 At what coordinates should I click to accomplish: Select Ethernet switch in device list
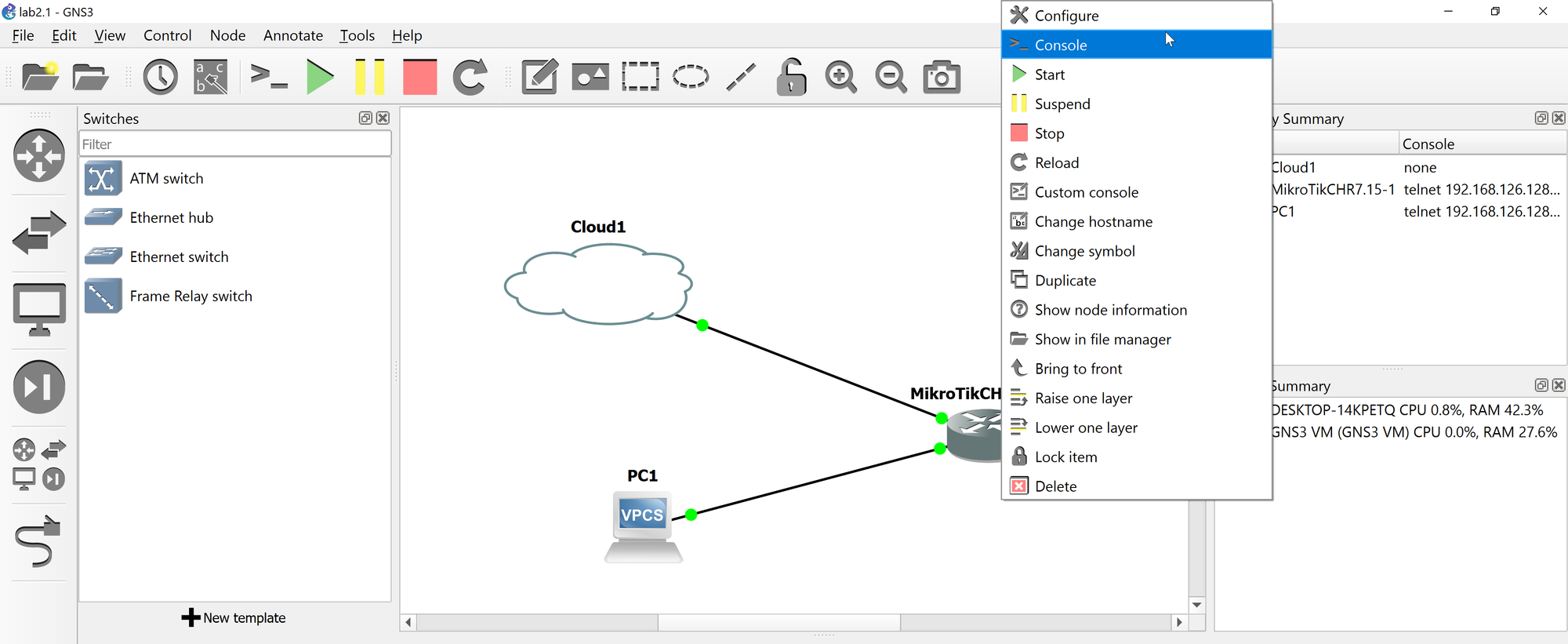(235, 257)
